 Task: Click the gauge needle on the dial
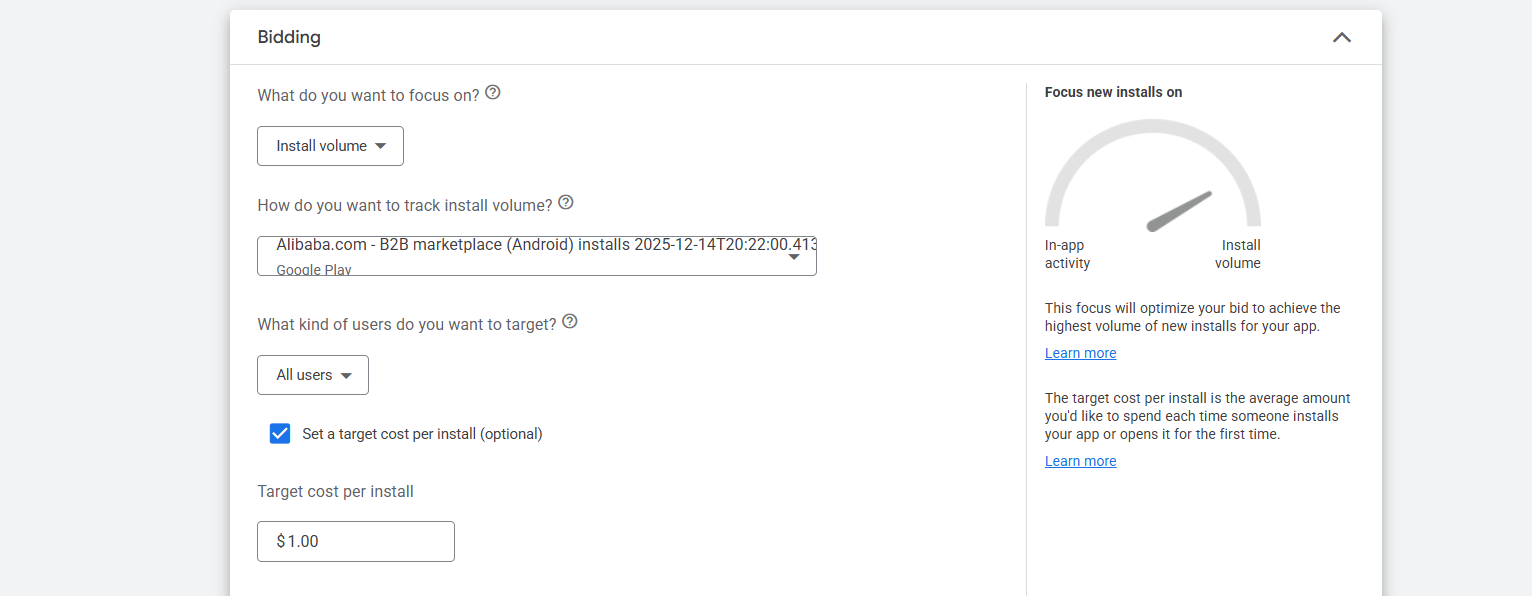pyautogui.click(x=1180, y=211)
